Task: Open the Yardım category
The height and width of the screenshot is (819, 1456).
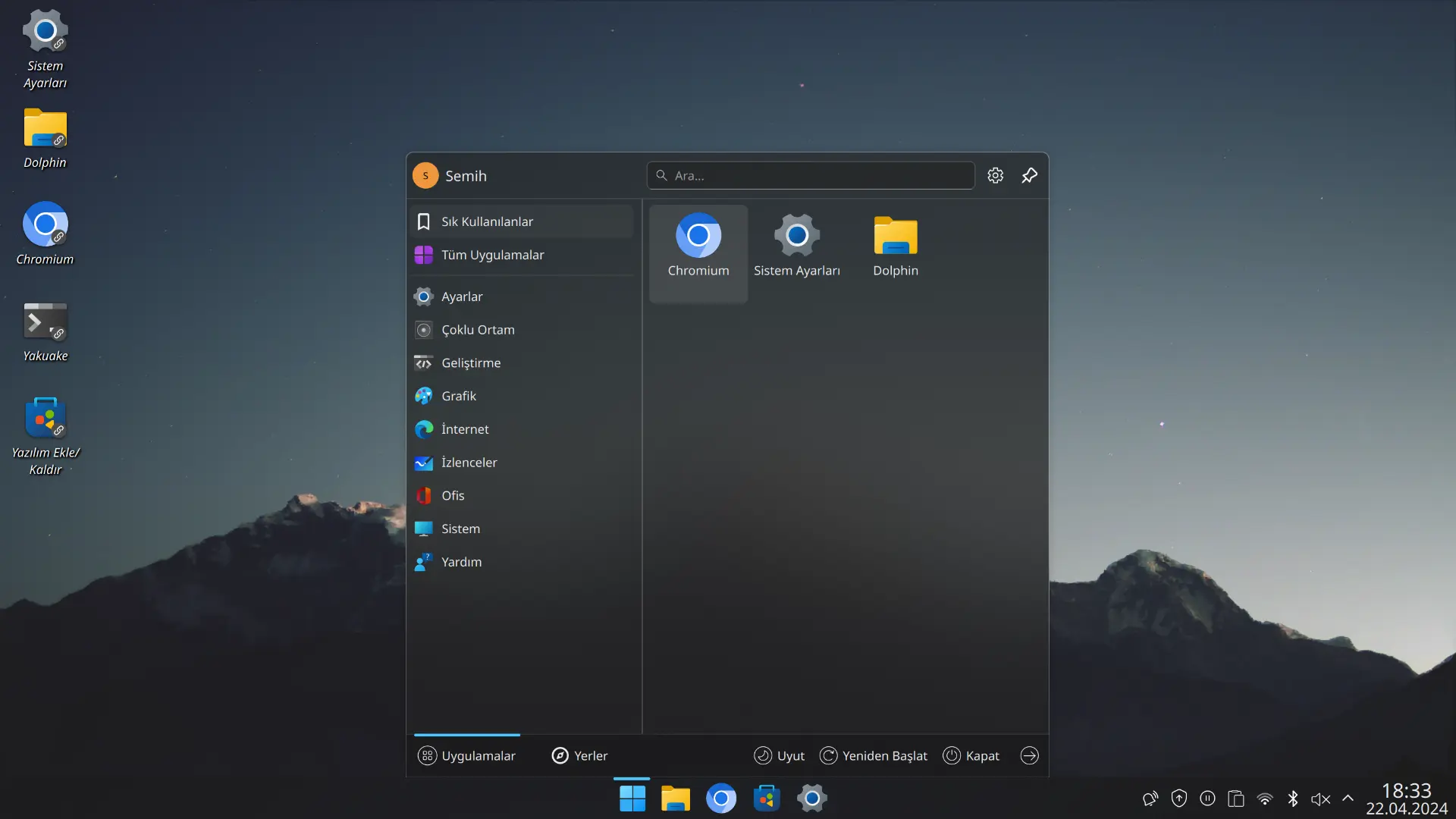Action: [x=522, y=562]
